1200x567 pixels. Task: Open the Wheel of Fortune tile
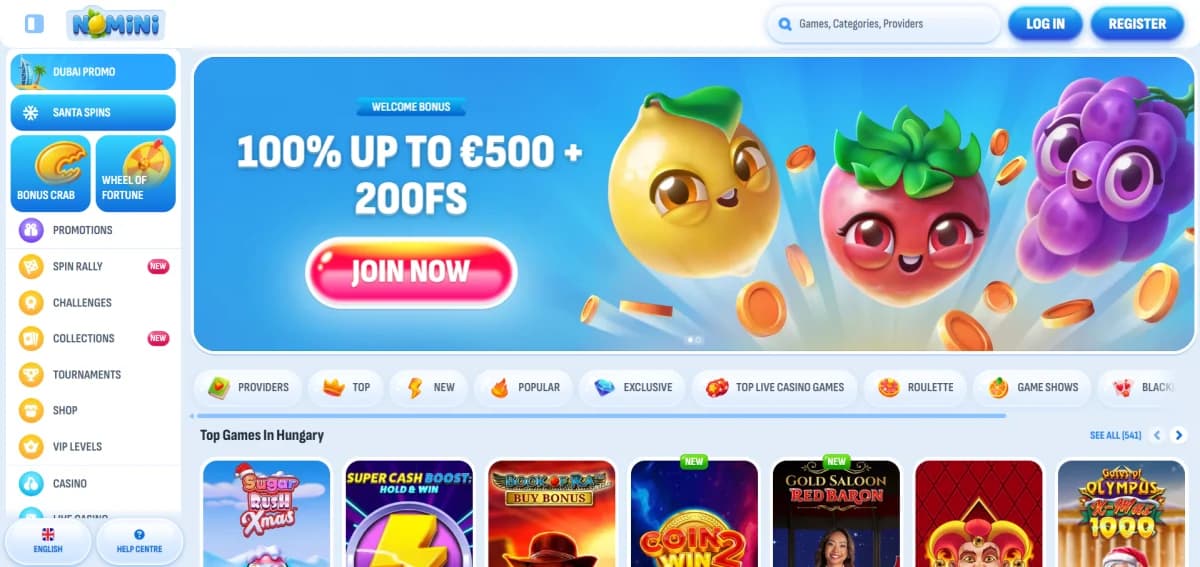[x=135, y=173]
